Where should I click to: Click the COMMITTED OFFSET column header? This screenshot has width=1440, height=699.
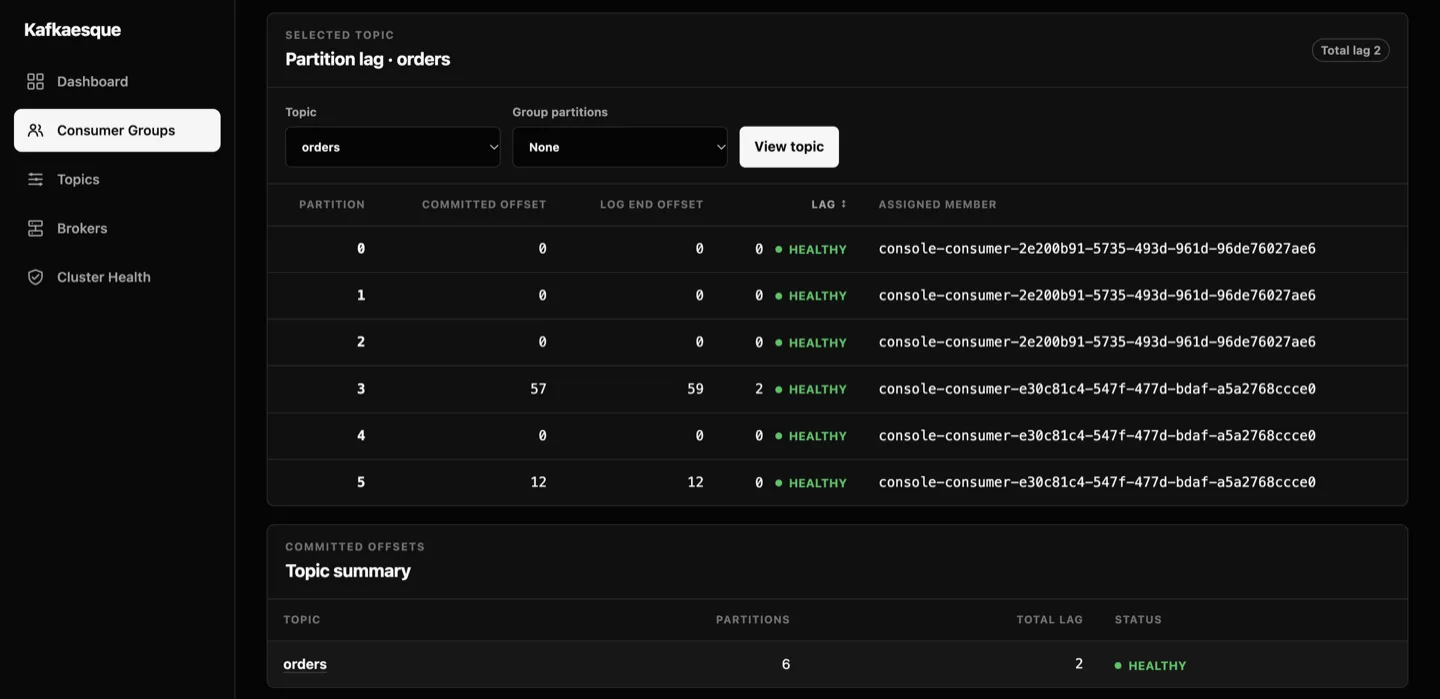tap(484, 204)
